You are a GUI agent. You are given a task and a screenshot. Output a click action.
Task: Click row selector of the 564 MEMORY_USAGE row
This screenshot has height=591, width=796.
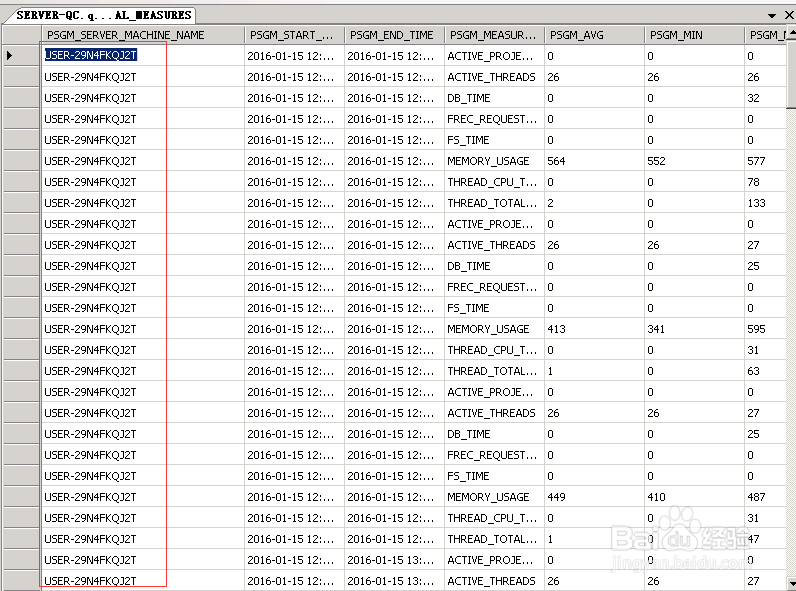(x=22, y=161)
